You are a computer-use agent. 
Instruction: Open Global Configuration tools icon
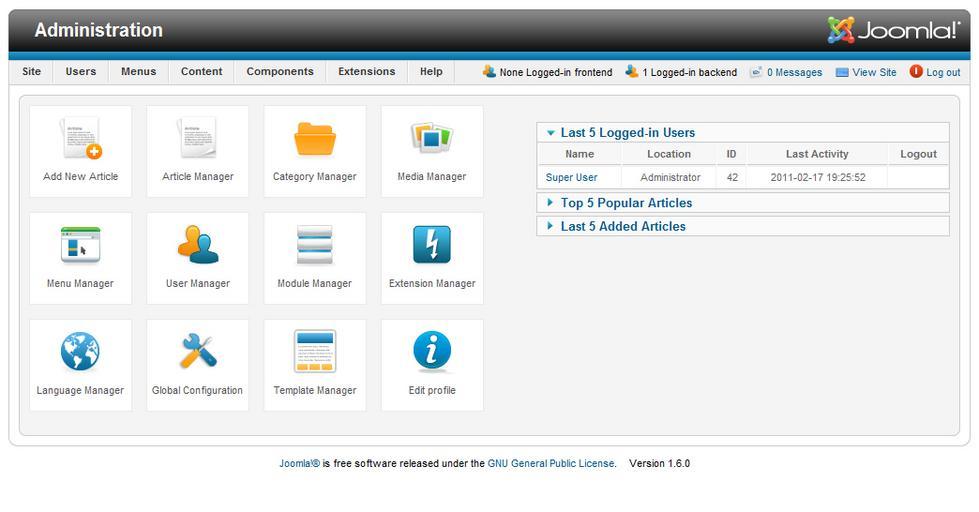[197, 352]
